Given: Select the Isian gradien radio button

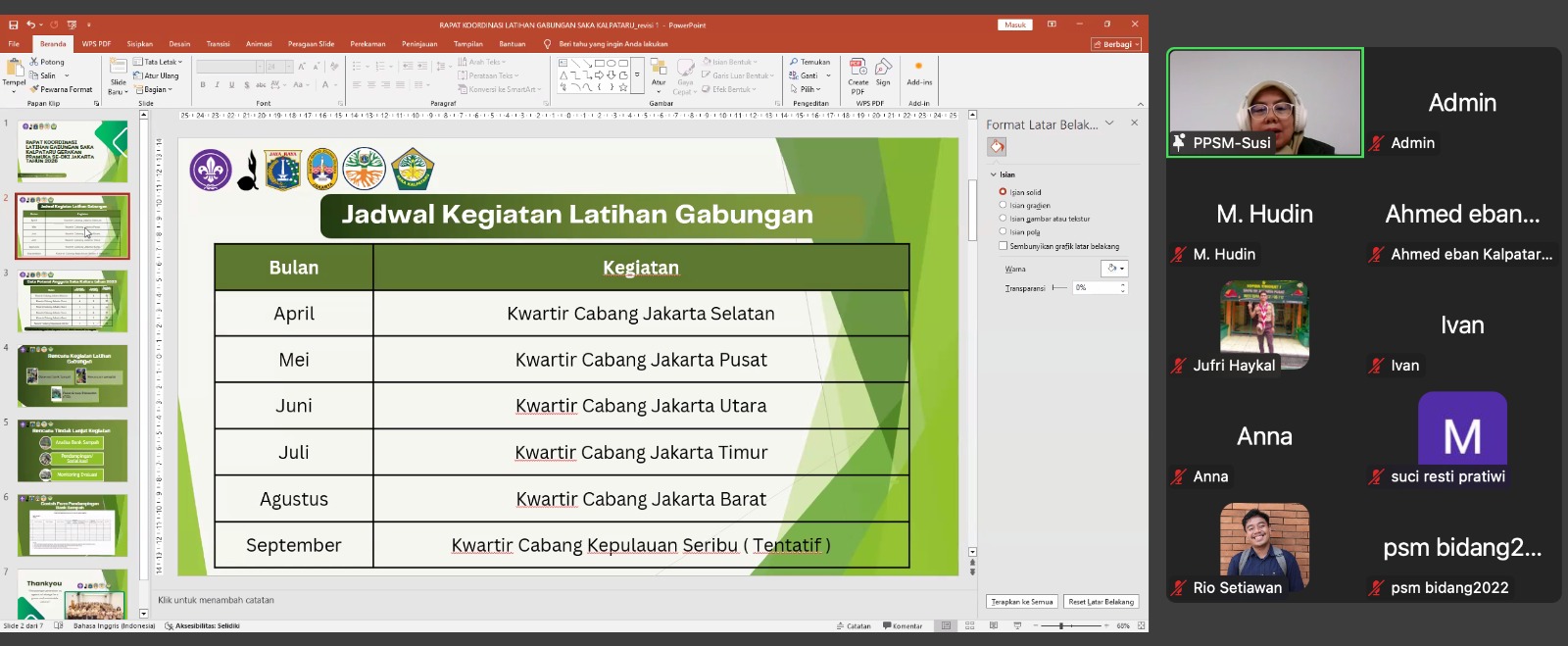Looking at the screenshot, I should pyautogui.click(x=1003, y=205).
